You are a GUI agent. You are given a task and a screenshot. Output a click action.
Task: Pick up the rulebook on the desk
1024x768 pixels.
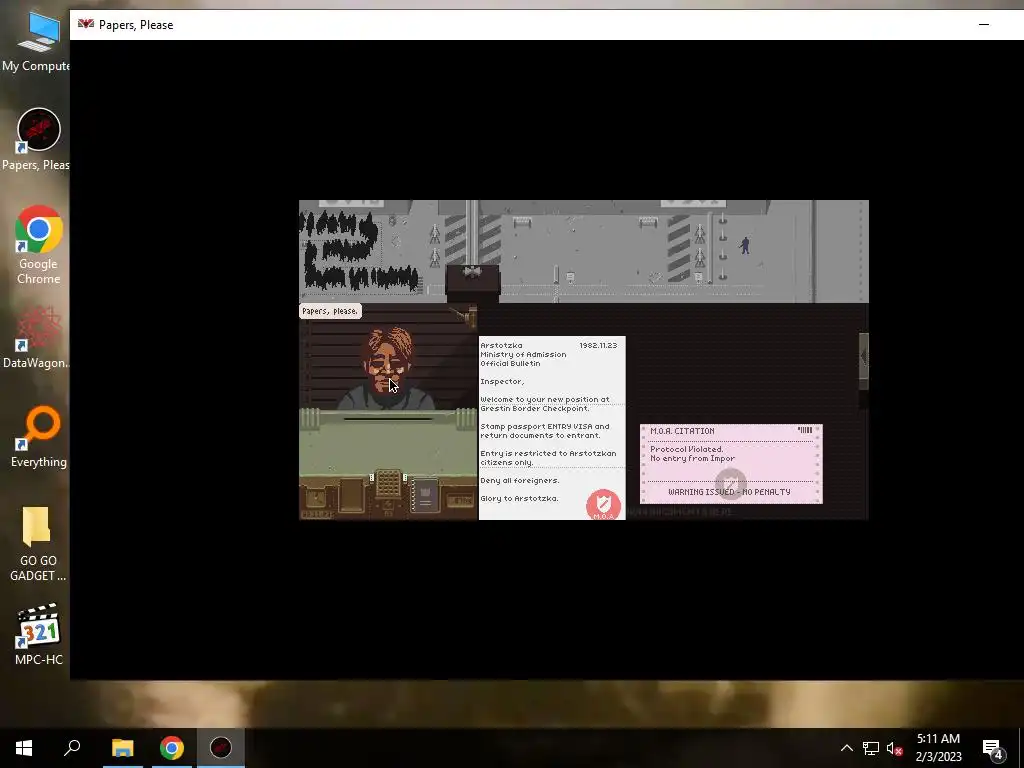[424, 497]
